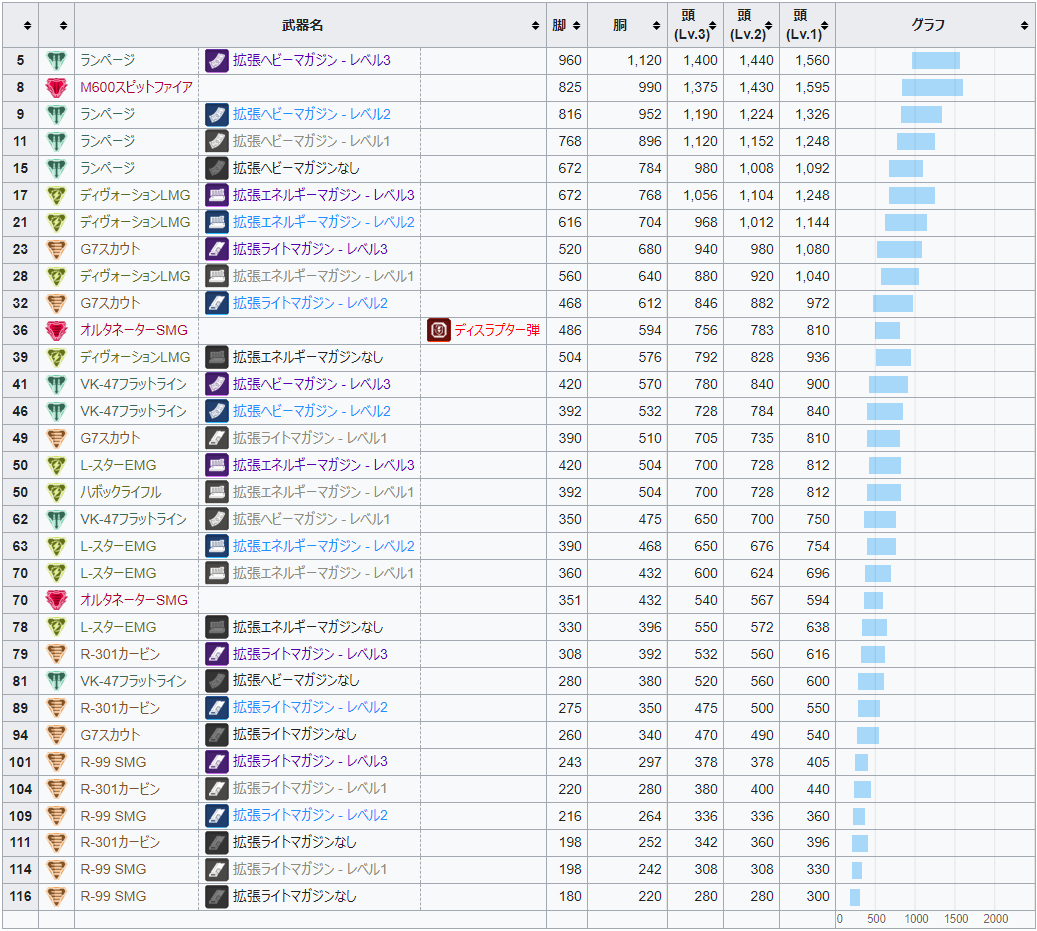Click the gray light magazine icon in rank 49 row
Viewport: 1037px width, 931px height.
click(216, 438)
